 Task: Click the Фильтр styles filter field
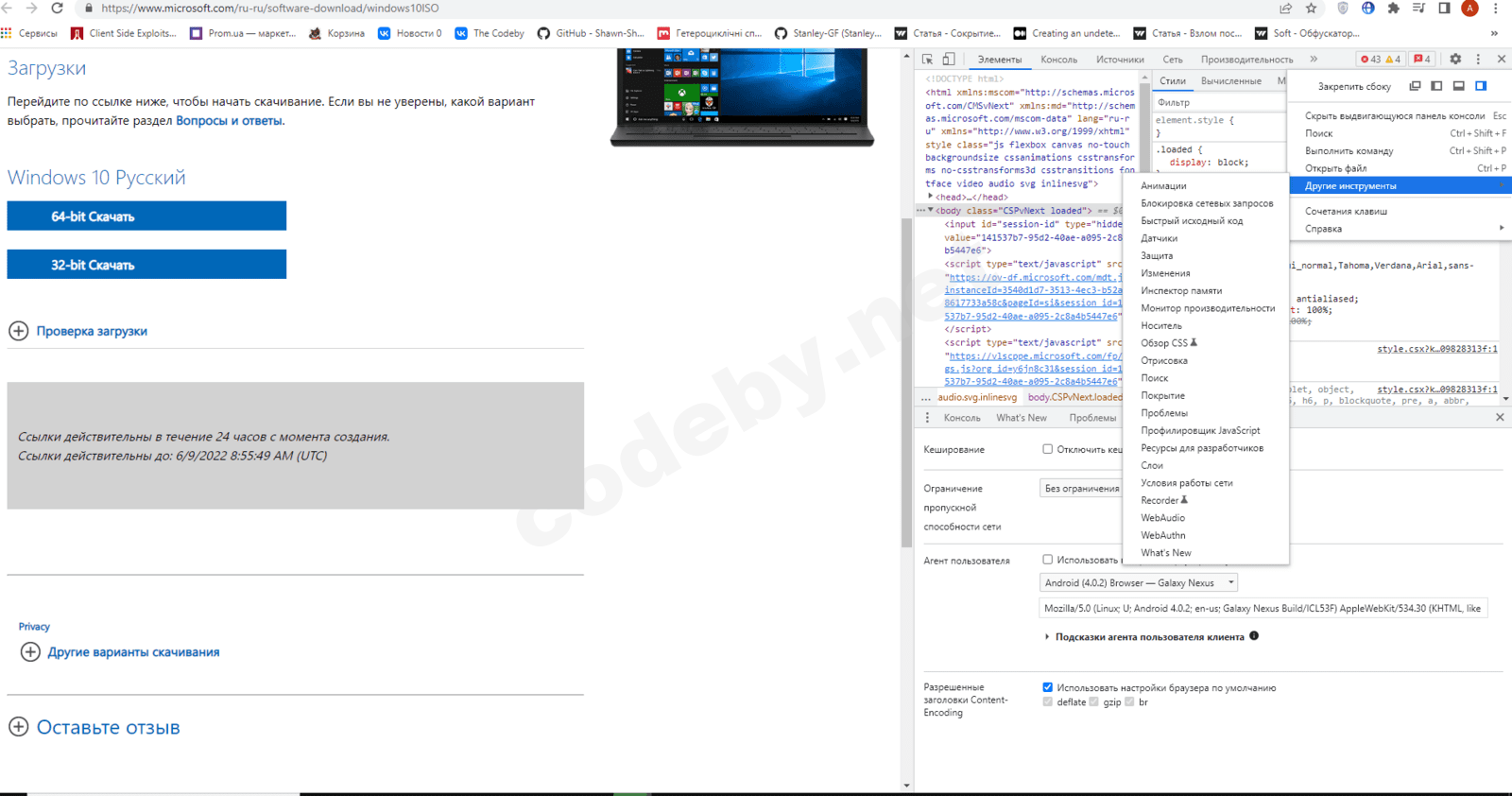1217,102
